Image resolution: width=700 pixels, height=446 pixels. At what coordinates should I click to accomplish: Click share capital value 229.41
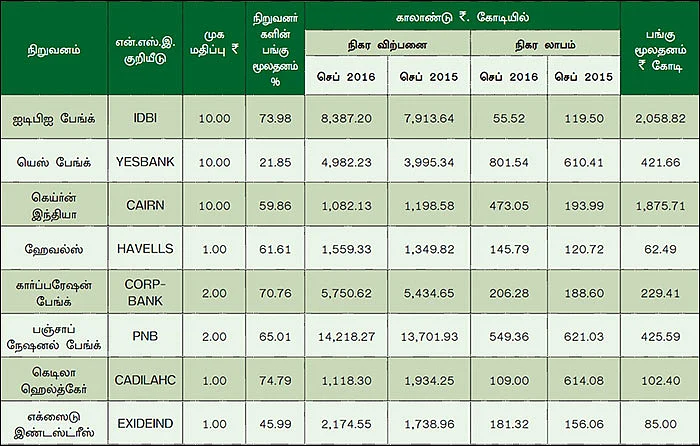click(x=660, y=293)
